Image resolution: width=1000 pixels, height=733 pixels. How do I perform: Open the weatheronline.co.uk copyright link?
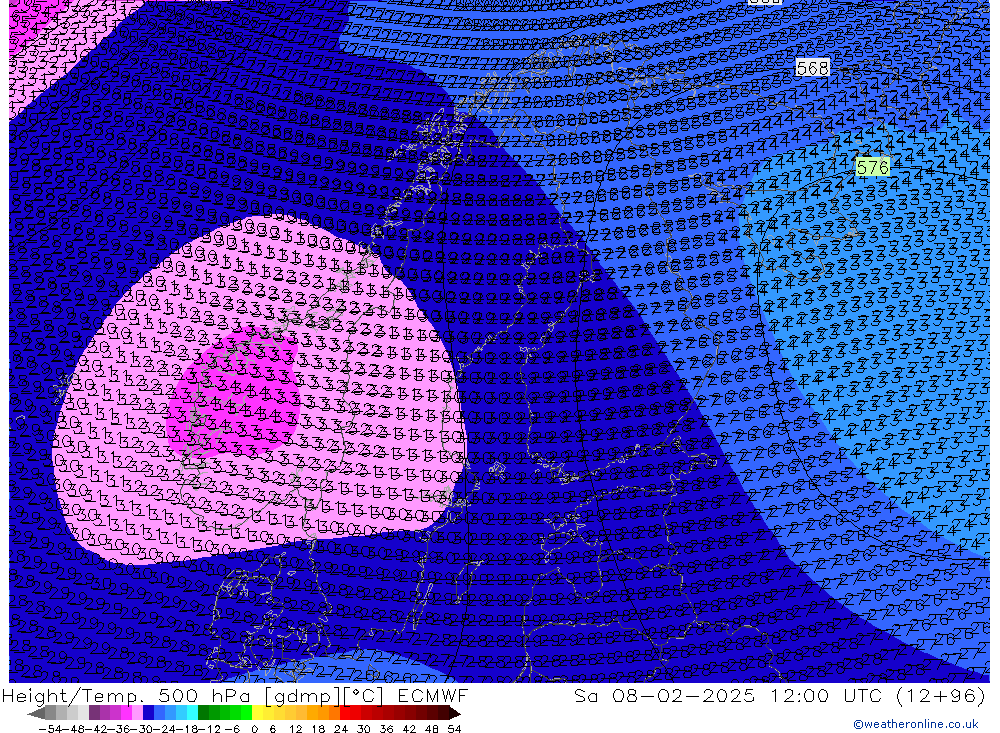click(916, 724)
